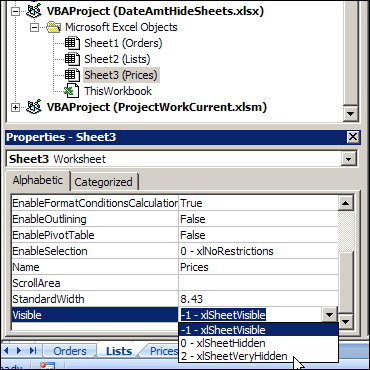Open the Prices sheet tab
The image size is (370, 370).
[163, 351]
